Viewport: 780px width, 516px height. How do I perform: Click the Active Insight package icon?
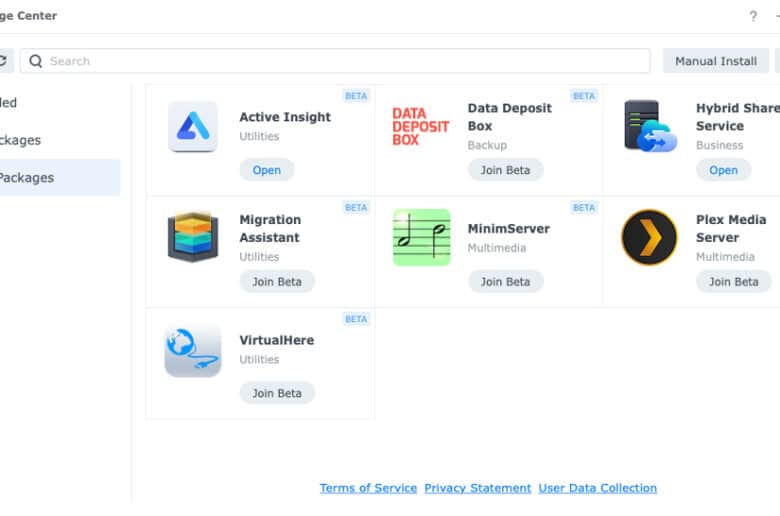point(193,126)
